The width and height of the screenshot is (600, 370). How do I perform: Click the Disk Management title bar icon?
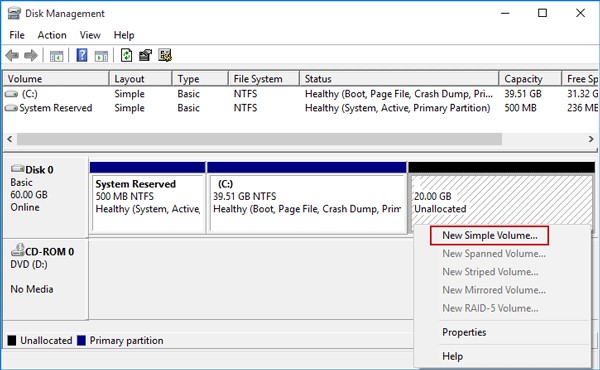click(x=14, y=13)
